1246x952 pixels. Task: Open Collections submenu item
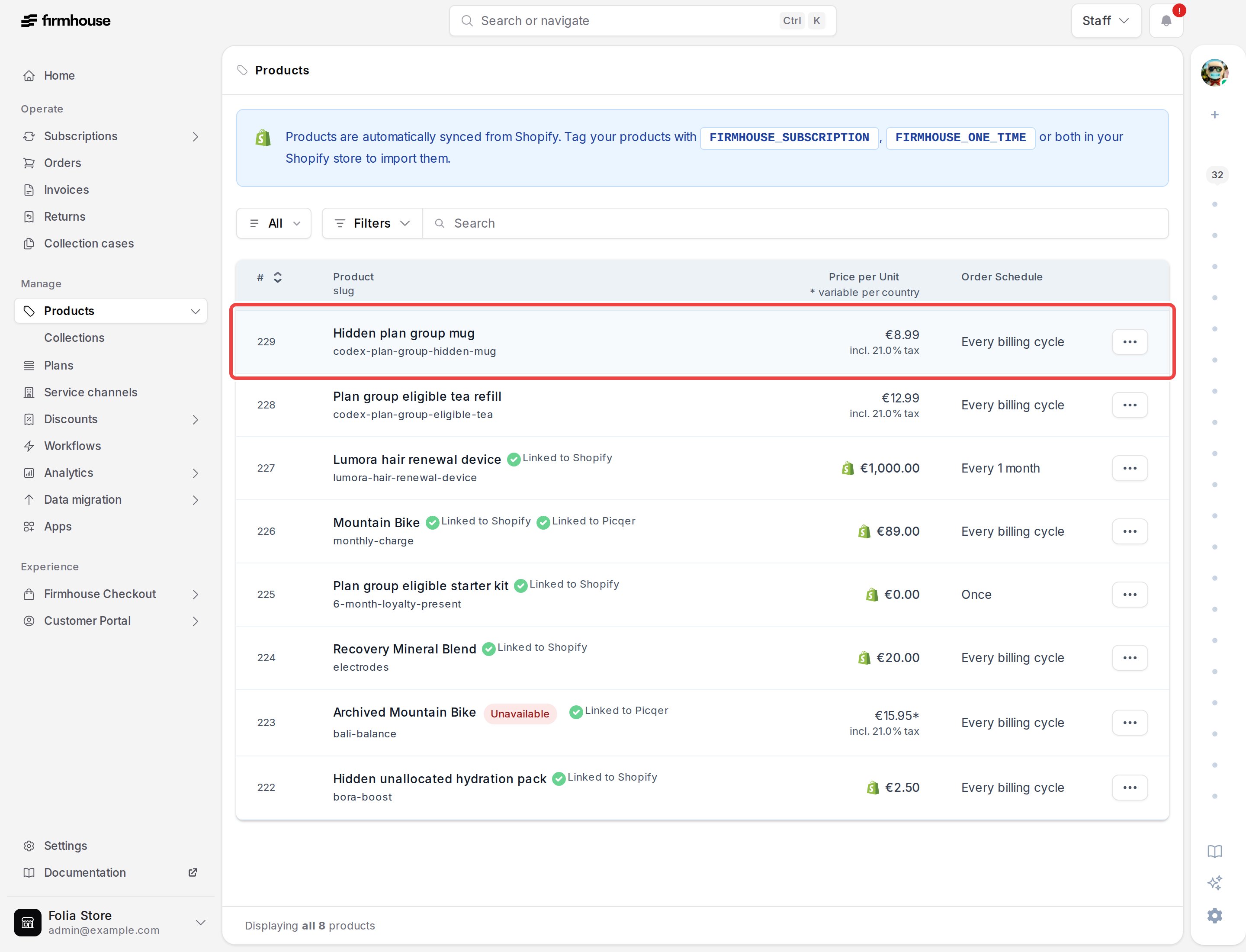click(x=74, y=338)
